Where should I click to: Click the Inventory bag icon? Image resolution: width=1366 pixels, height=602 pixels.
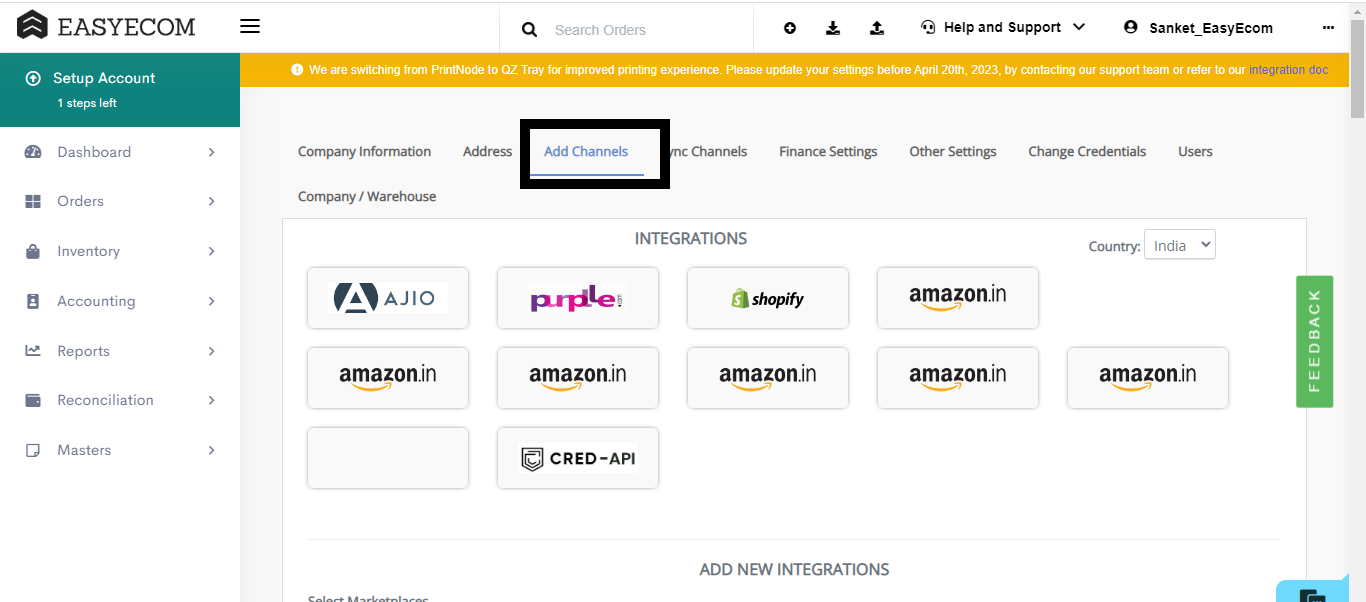pyautogui.click(x=33, y=251)
